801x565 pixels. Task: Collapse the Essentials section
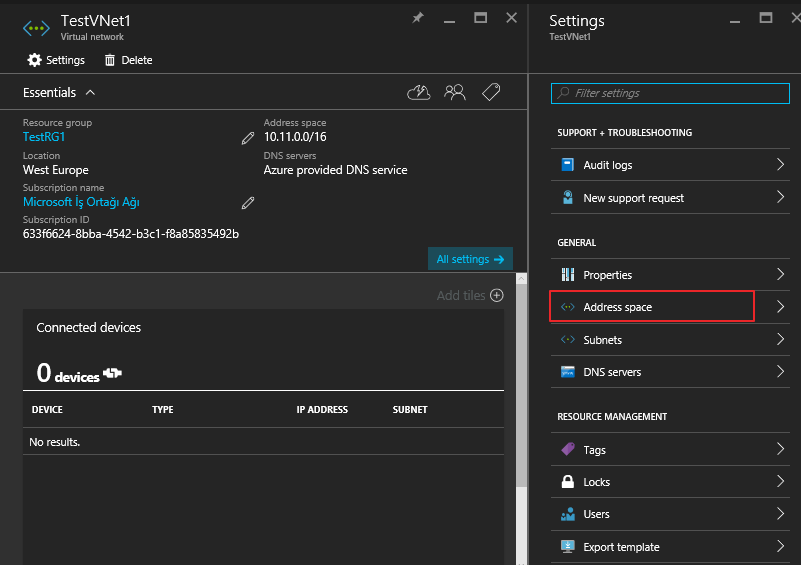click(x=90, y=92)
